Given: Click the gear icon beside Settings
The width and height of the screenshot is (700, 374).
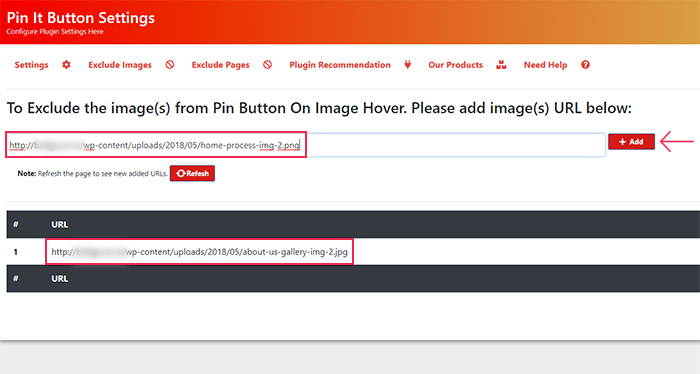Looking at the screenshot, I should click(66, 65).
